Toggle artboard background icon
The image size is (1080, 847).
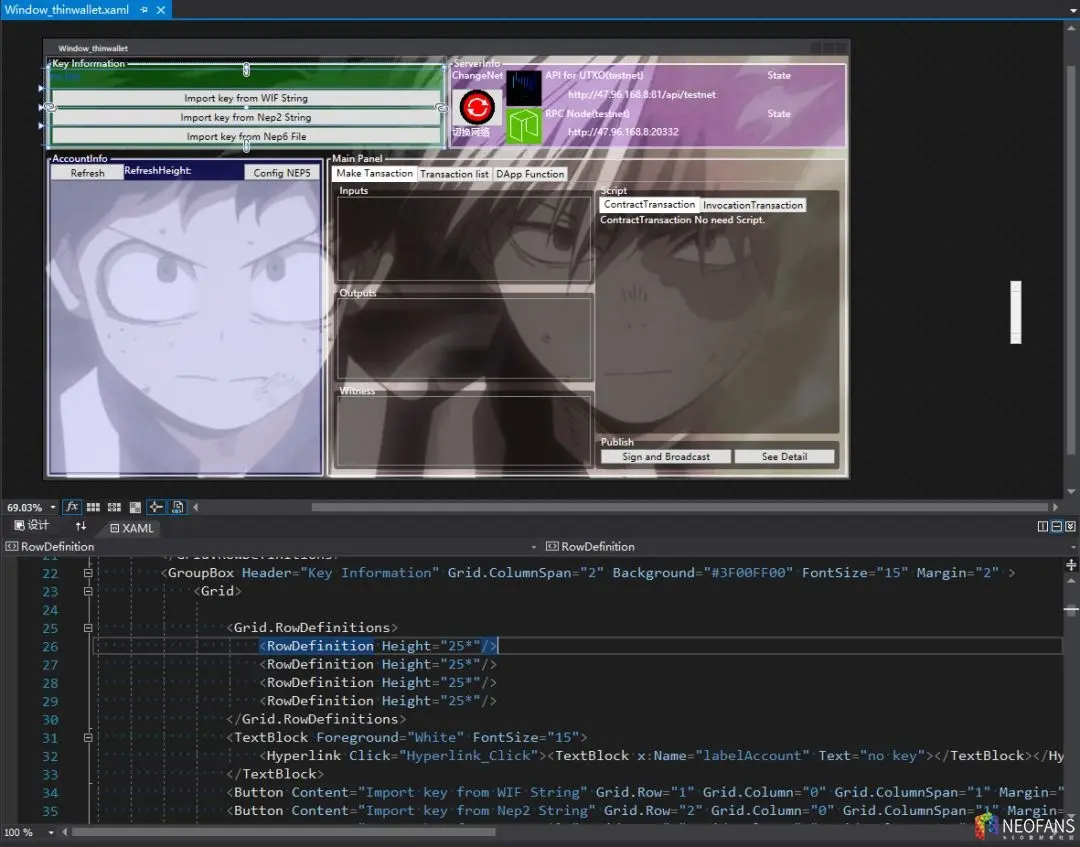135,507
